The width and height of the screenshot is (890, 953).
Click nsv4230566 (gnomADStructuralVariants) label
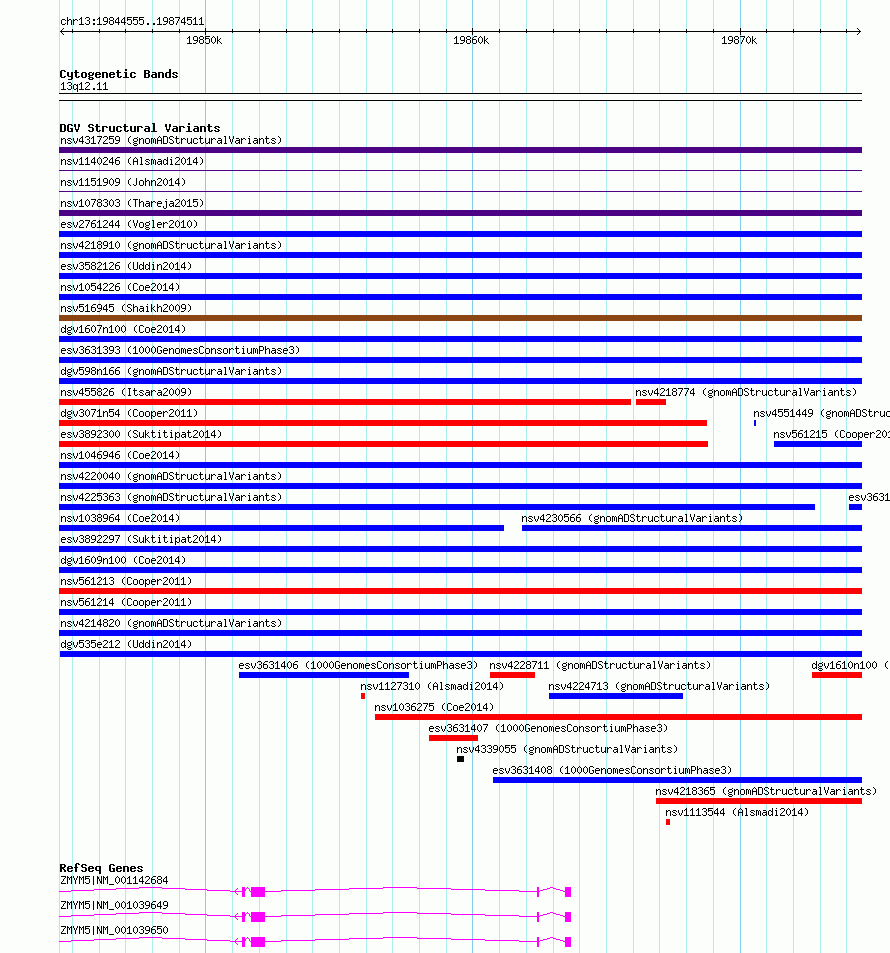click(632, 518)
